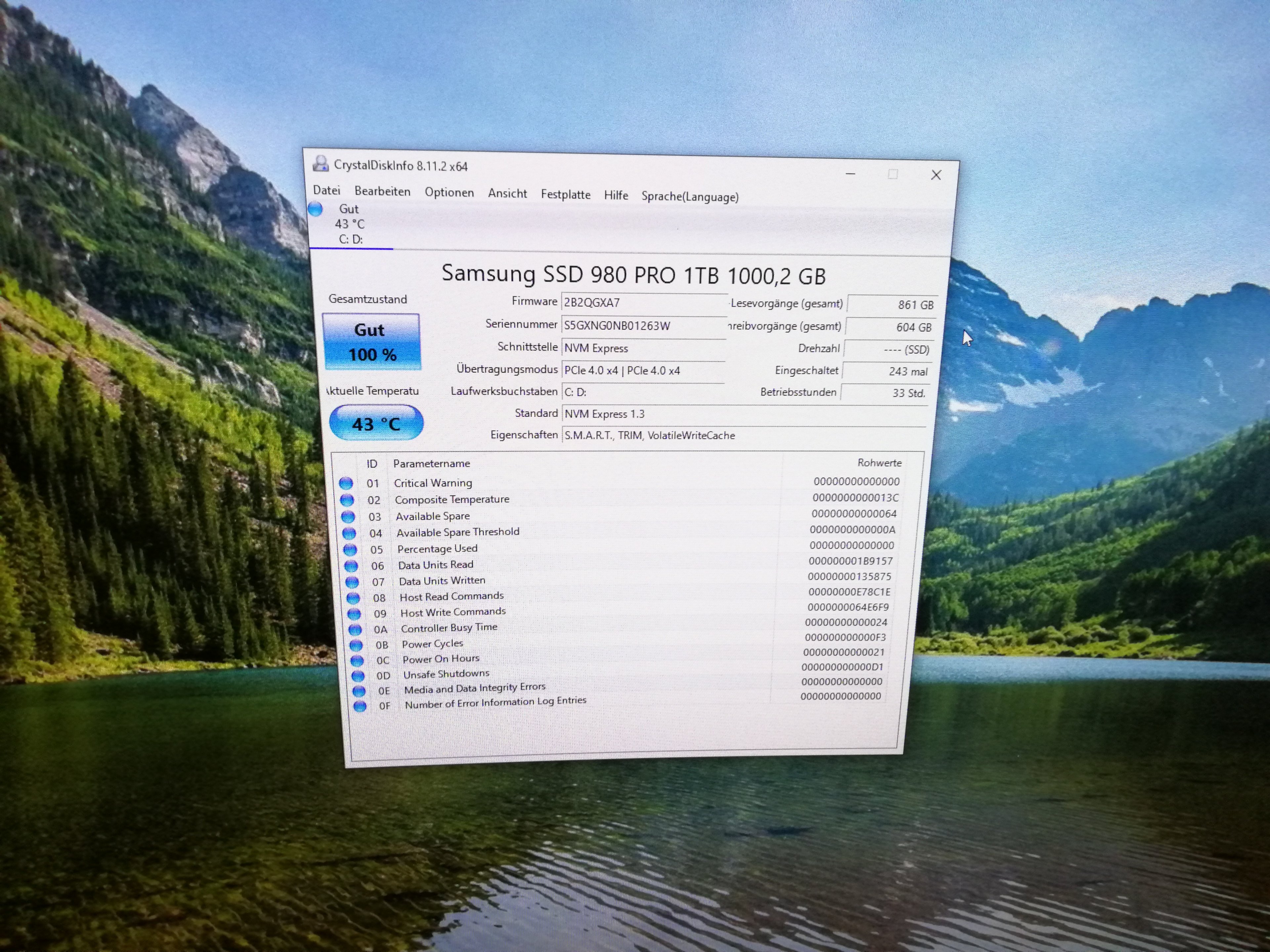Click the Critical Warning status orb
The image size is (1270, 952).
click(346, 483)
